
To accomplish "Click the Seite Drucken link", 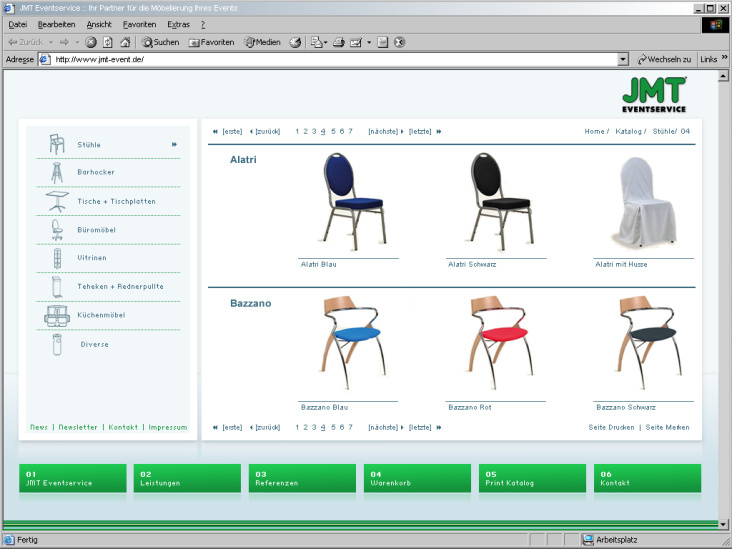I will point(611,427).
